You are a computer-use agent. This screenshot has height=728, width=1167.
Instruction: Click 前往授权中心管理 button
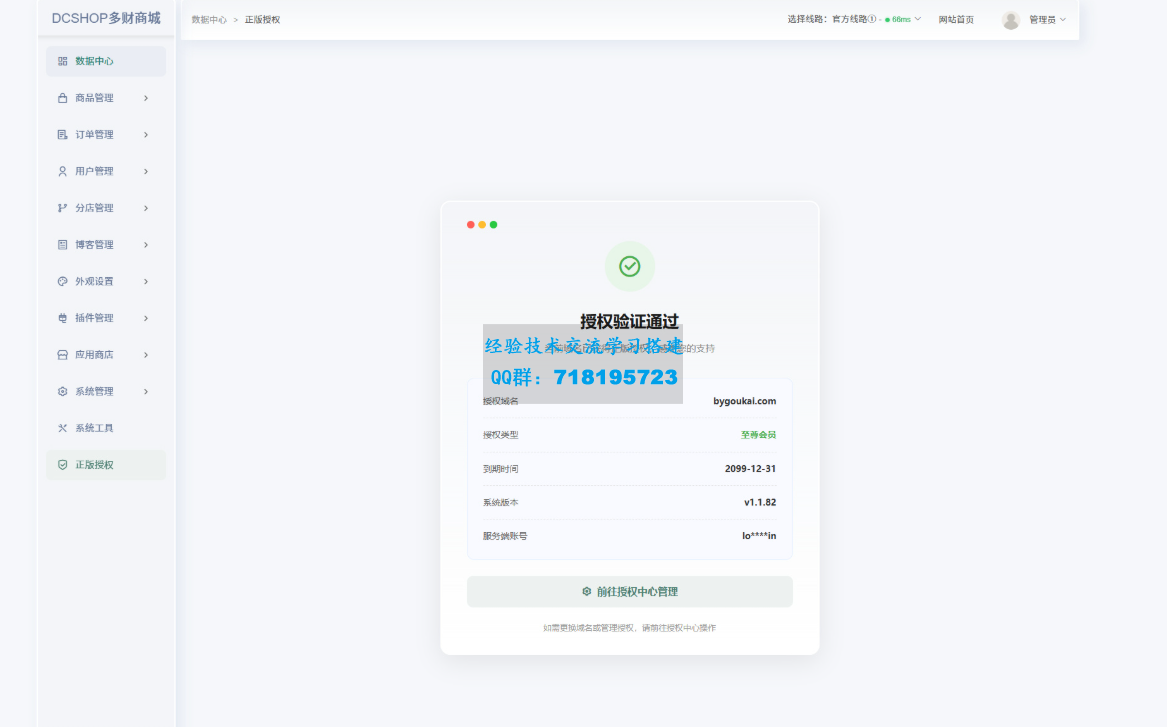pyautogui.click(x=630, y=592)
